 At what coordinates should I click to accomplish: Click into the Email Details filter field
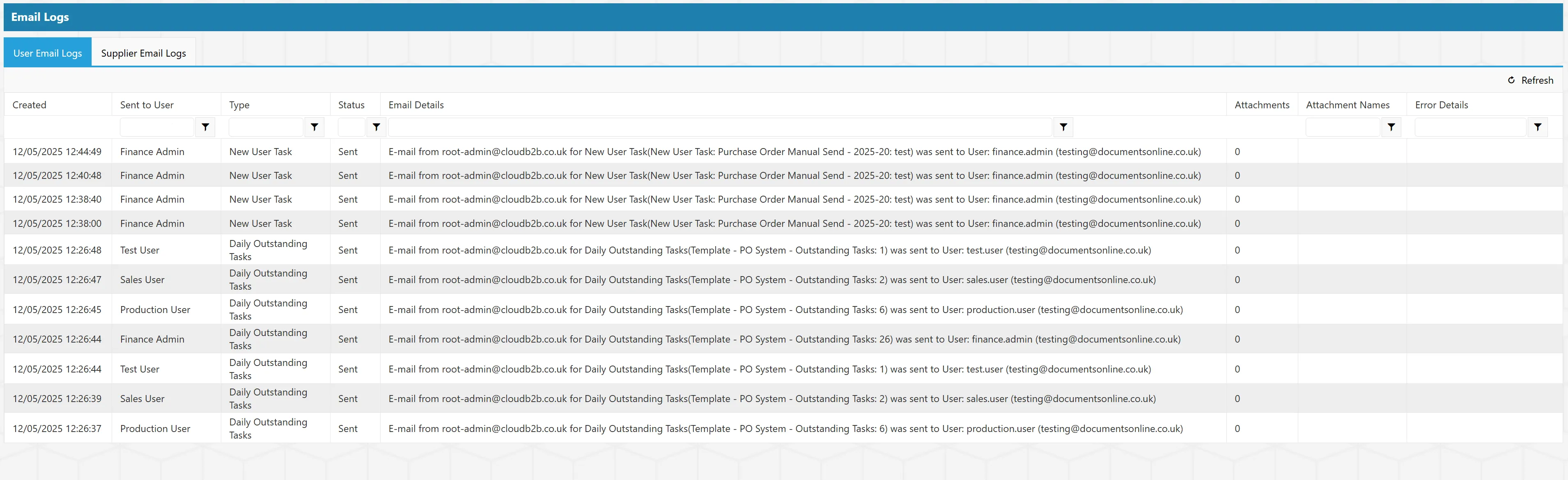click(720, 127)
